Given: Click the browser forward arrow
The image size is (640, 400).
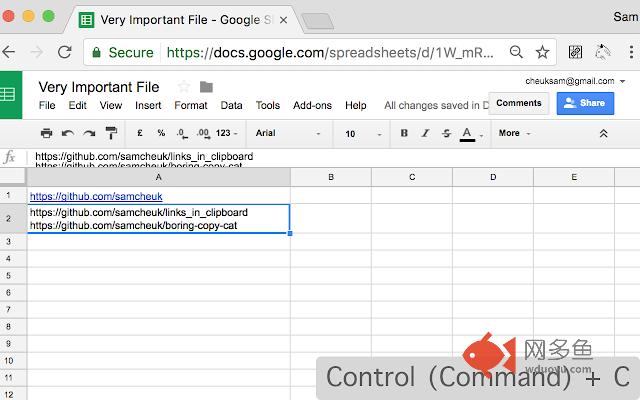Looking at the screenshot, I should [37, 52].
